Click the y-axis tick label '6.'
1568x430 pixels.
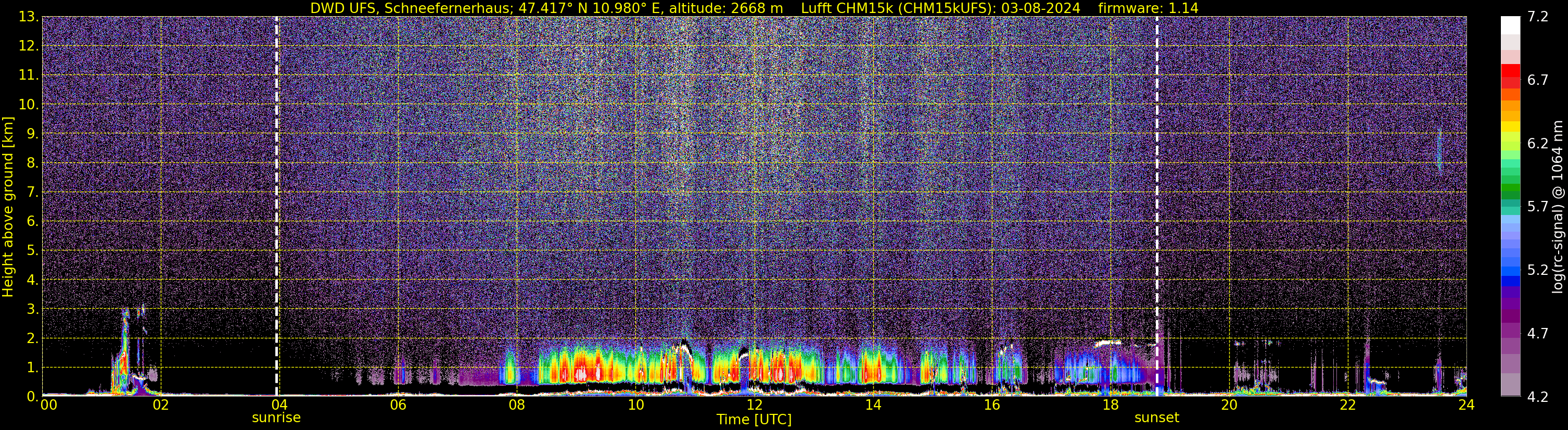33,222
